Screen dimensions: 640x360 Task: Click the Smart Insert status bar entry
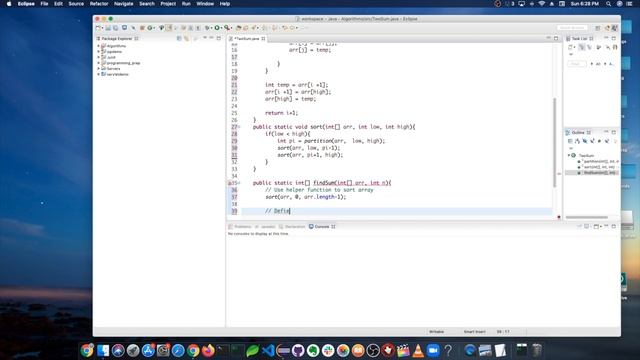[474, 332]
